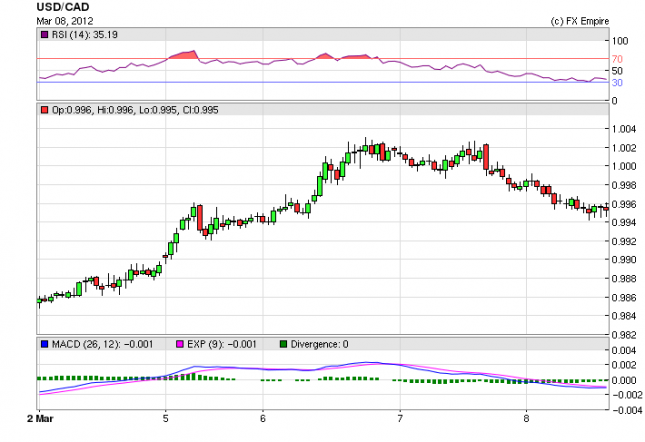Click the date 'Mar 08, 2012'
The height and width of the screenshot is (442, 645).
pos(65,21)
